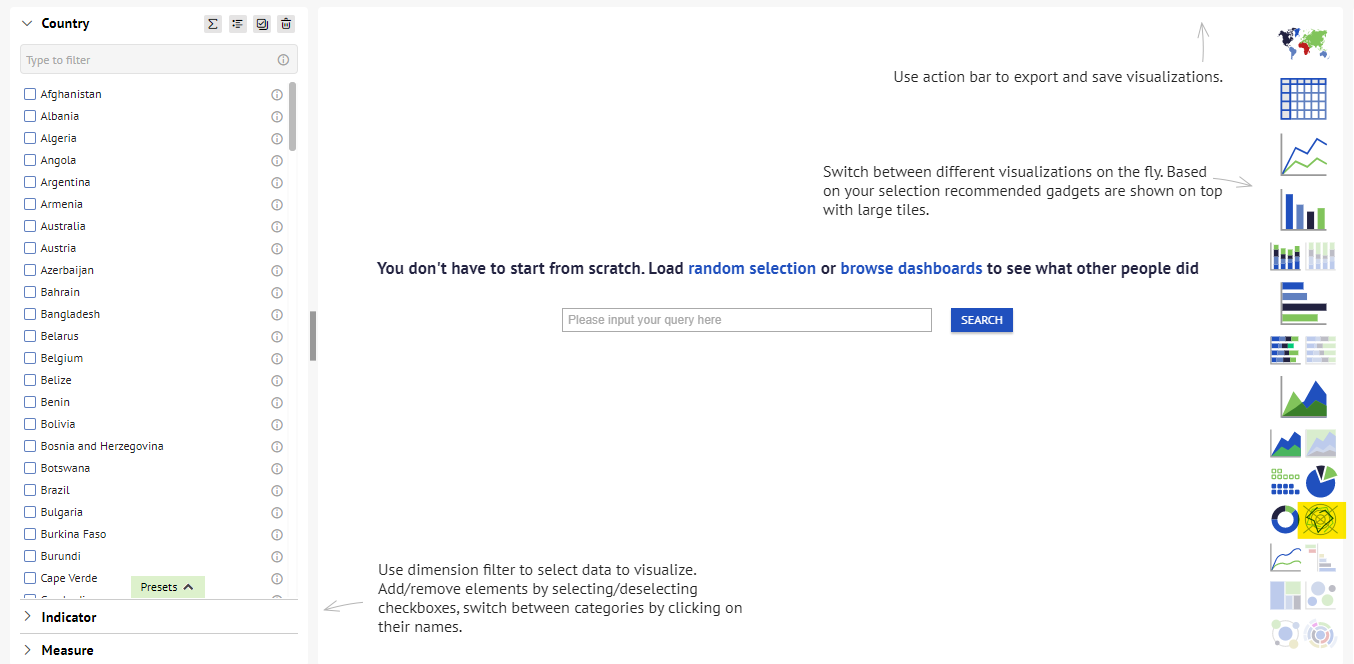This screenshot has width=1354, height=664.
Task: Select the vertical bar chart gadget
Action: point(1303,210)
